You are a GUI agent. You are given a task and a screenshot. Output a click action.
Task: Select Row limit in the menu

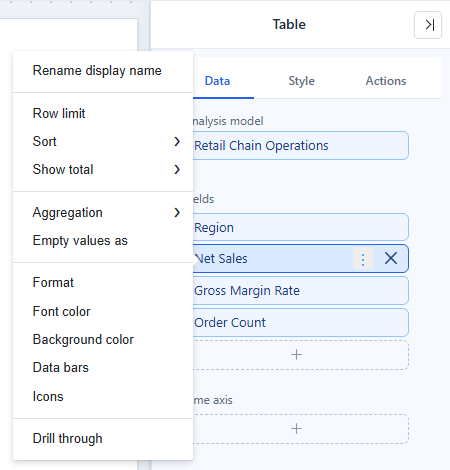tap(103, 113)
